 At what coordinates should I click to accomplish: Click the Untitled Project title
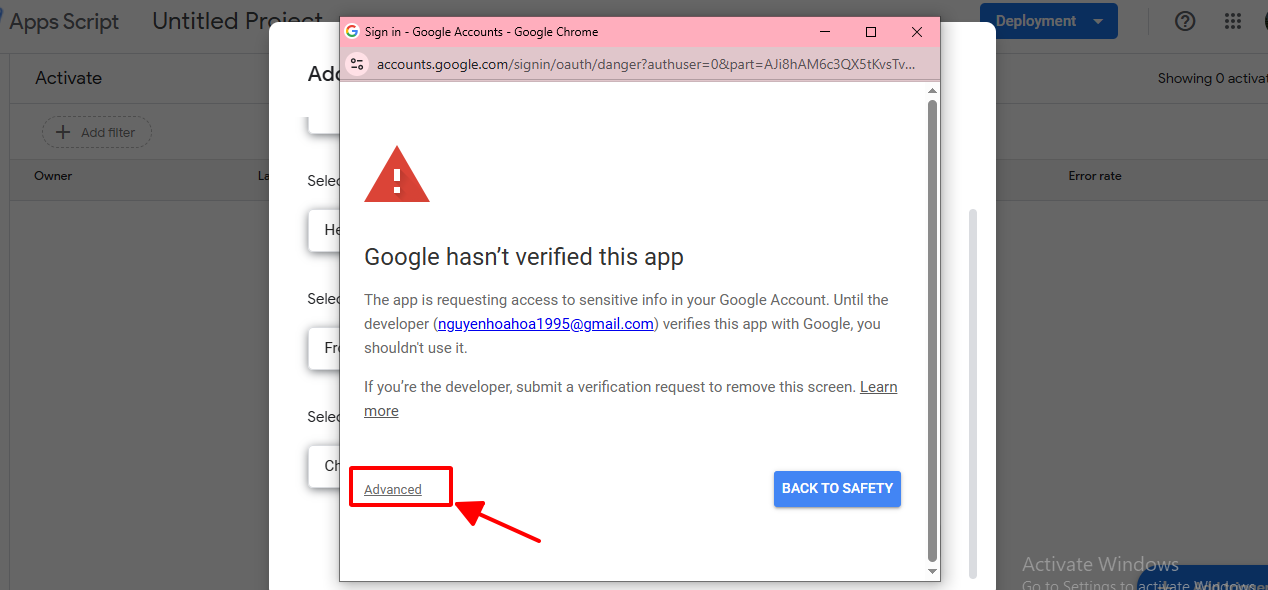coord(238,21)
